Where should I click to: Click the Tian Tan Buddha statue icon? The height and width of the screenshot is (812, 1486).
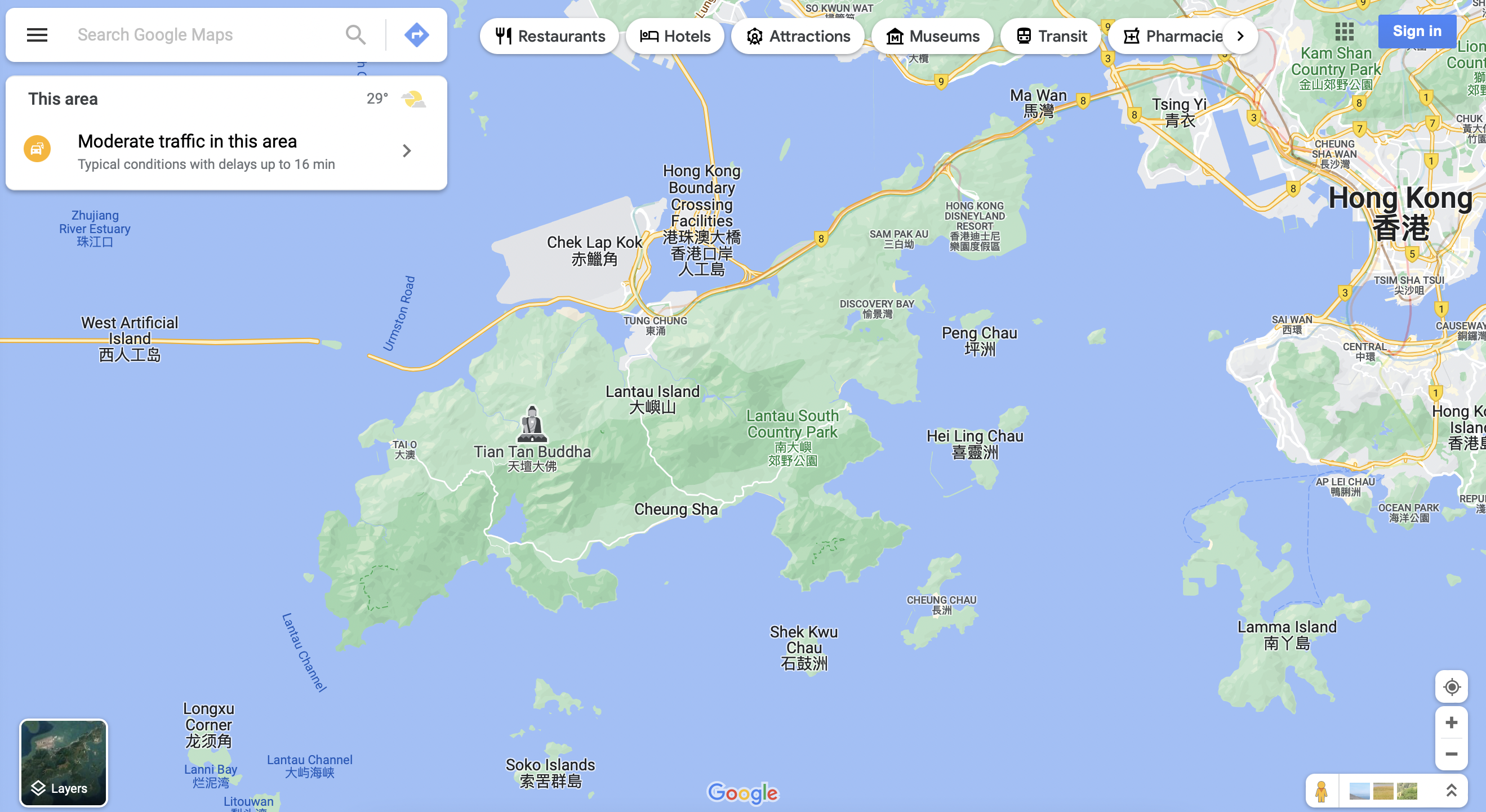coord(531,423)
